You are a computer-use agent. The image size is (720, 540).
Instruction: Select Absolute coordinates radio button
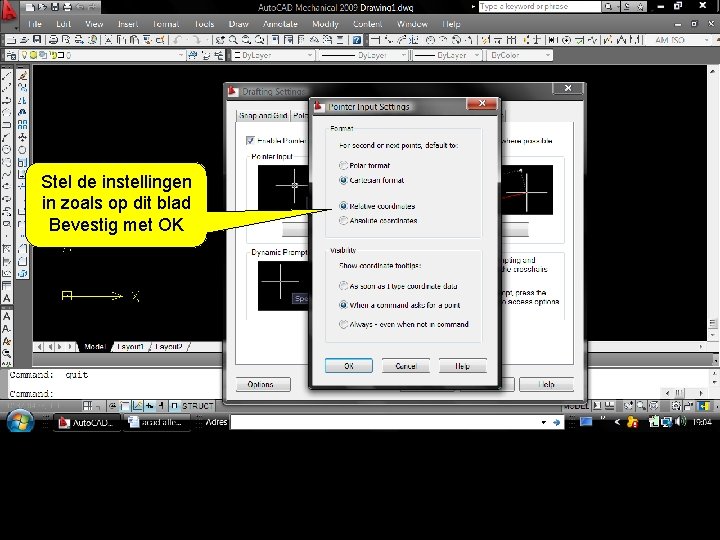click(x=343, y=220)
